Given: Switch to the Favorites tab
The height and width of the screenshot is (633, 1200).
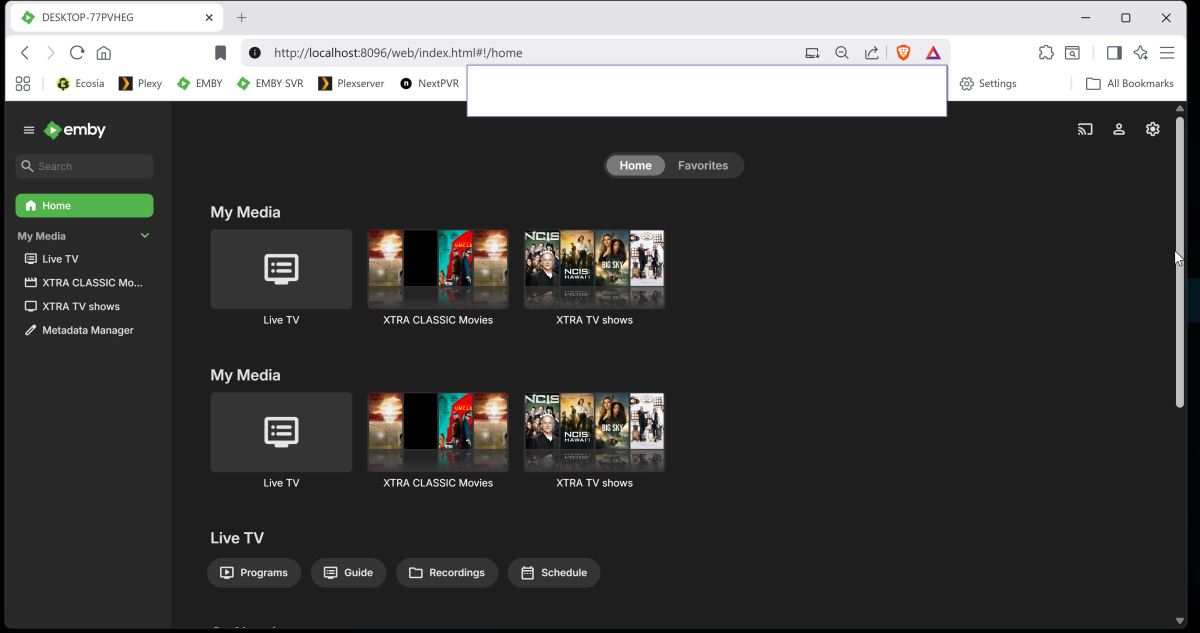Looking at the screenshot, I should point(703,166).
